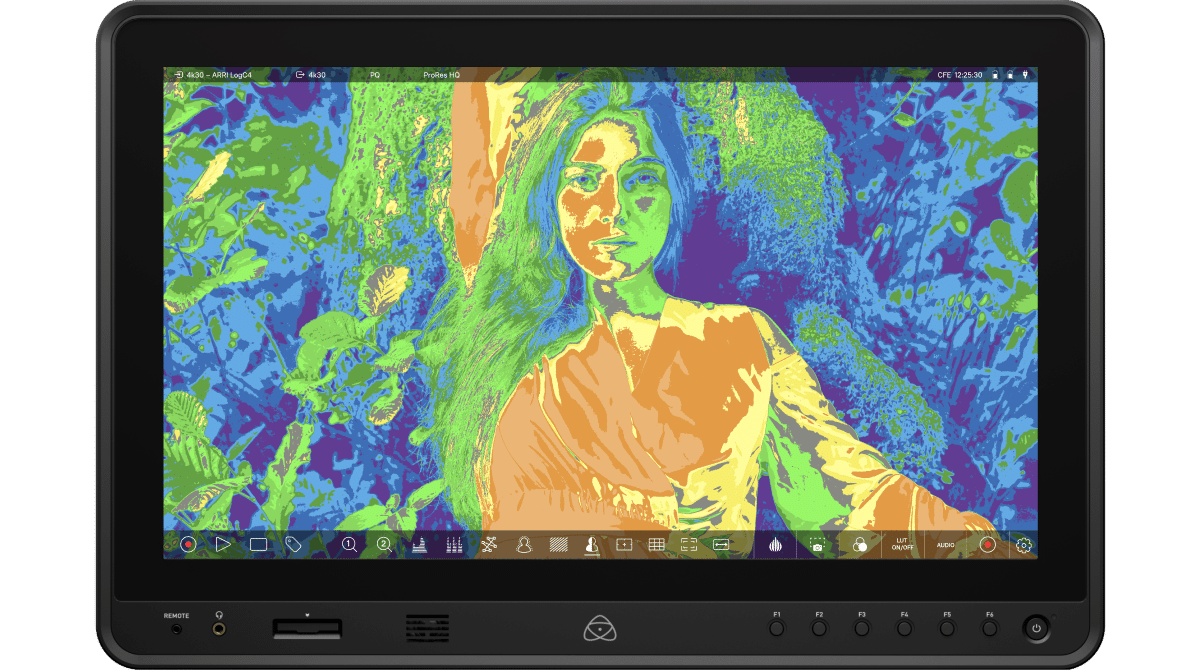
Task: Open the AUDIO menu button
Action: pyautogui.click(x=946, y=545)
